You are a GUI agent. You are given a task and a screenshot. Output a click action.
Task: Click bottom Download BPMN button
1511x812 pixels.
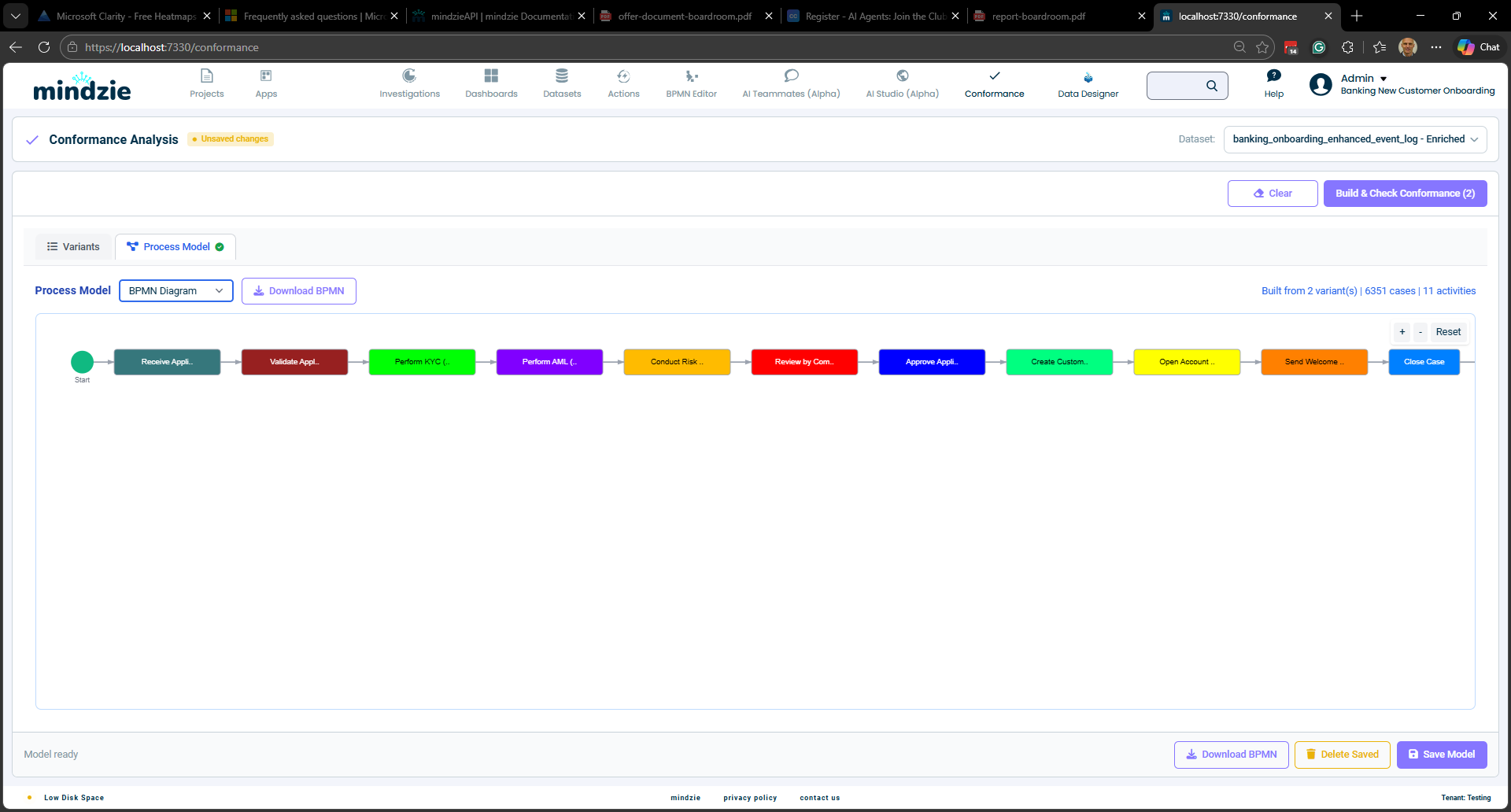1231,755
